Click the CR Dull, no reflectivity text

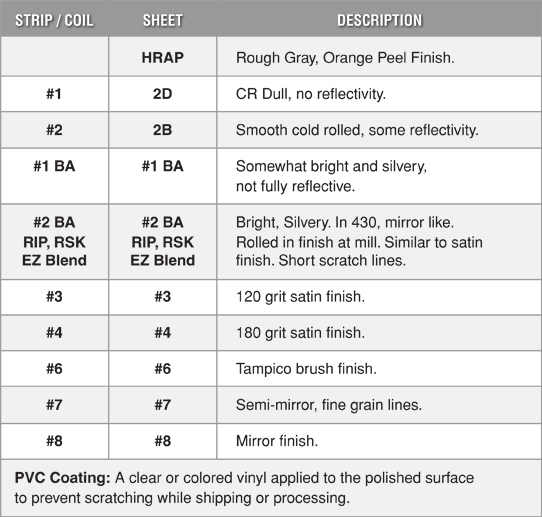coord(311,94)
